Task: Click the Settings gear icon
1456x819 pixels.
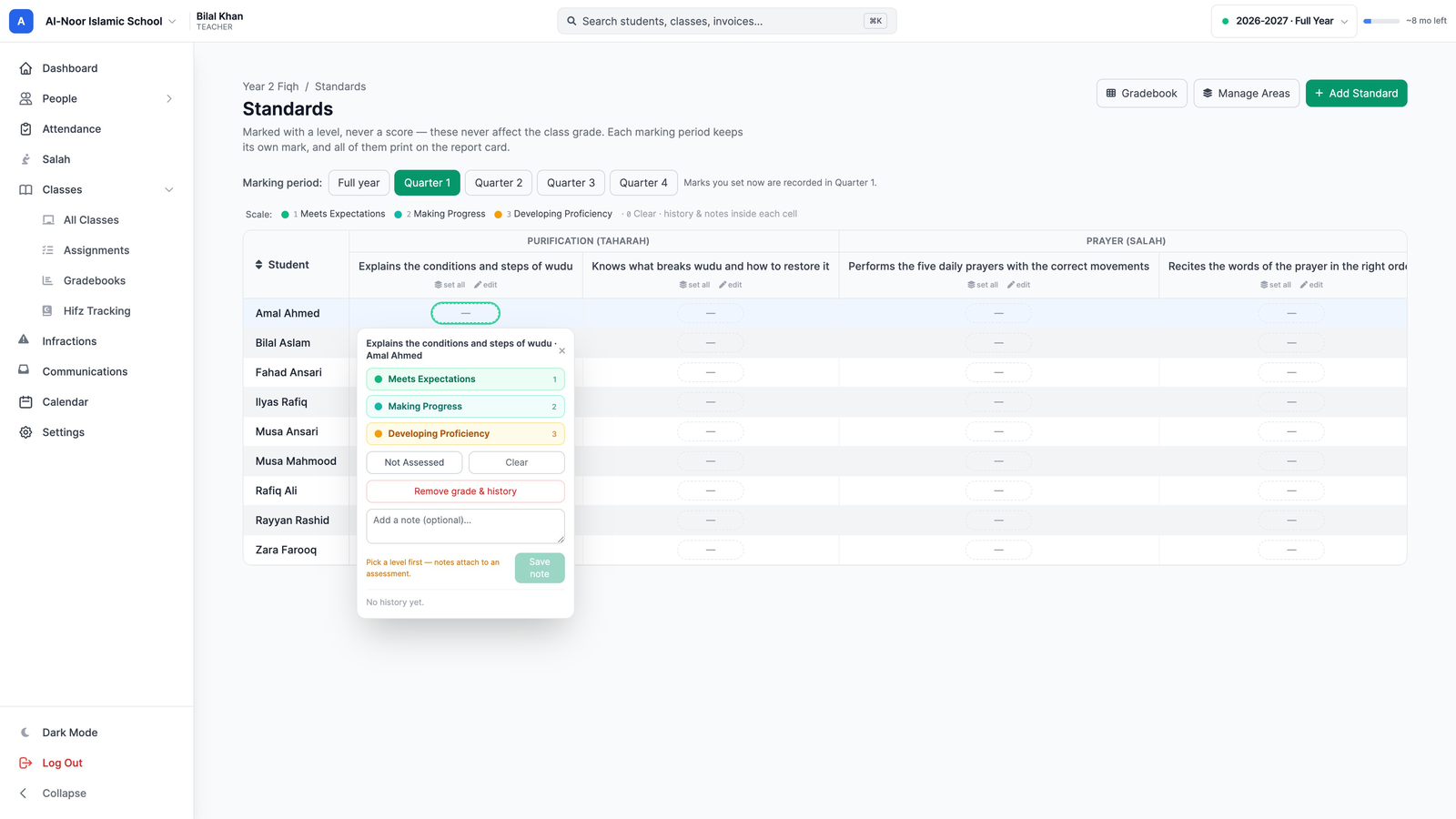Action: [x=25, y=432]
